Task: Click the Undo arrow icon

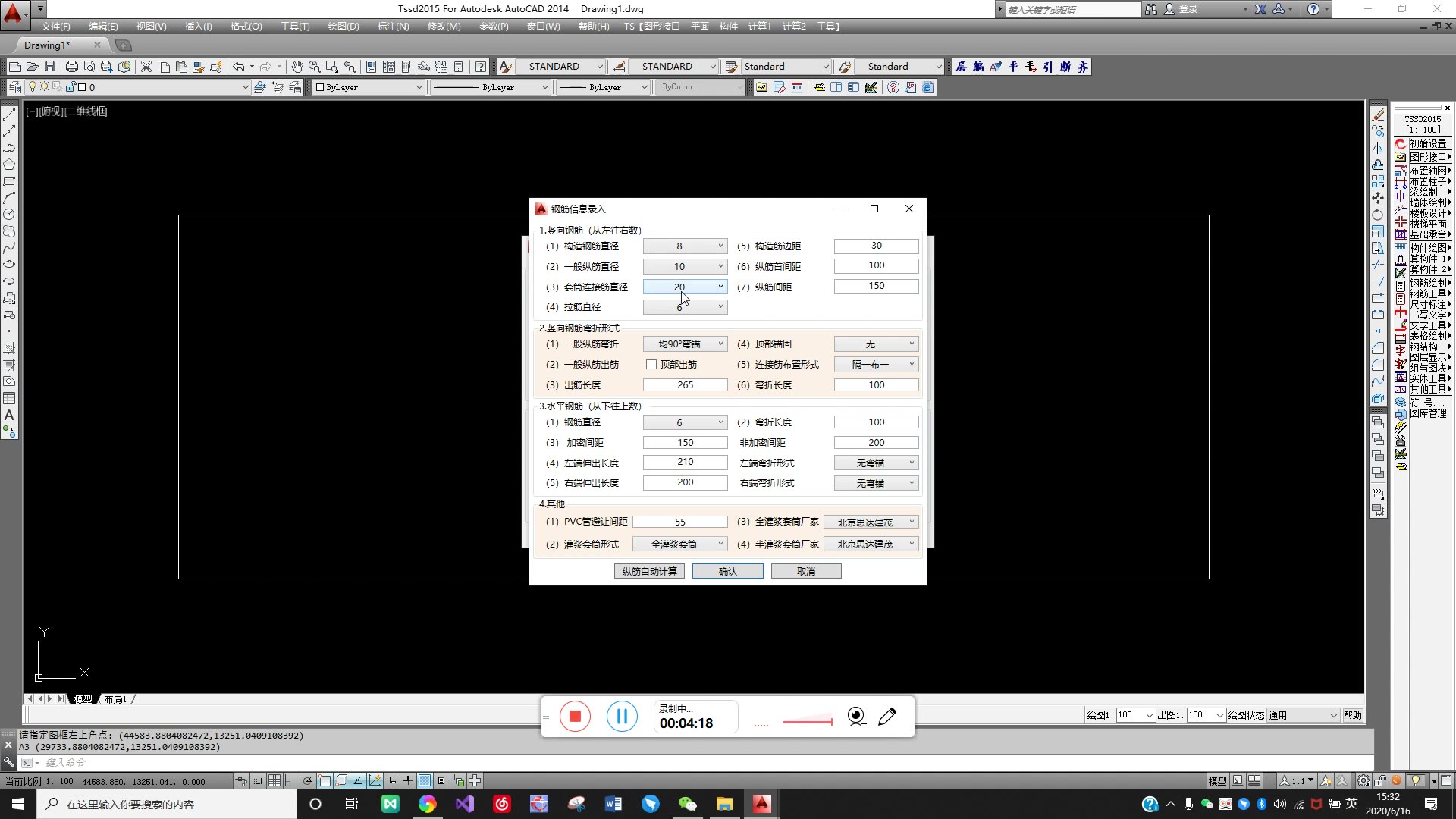Action: click(x=238, y=67)
